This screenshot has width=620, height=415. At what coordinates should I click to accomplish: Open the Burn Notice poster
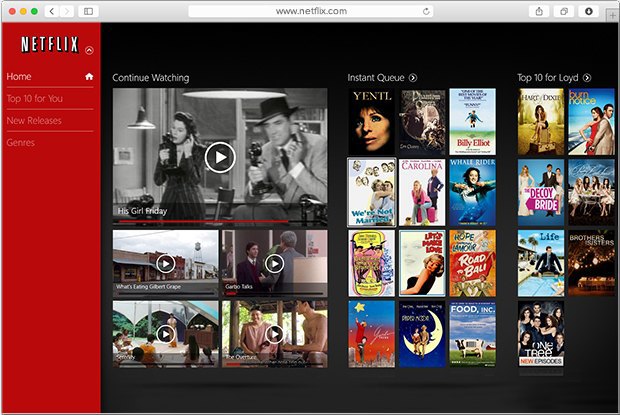coord(592,122)
